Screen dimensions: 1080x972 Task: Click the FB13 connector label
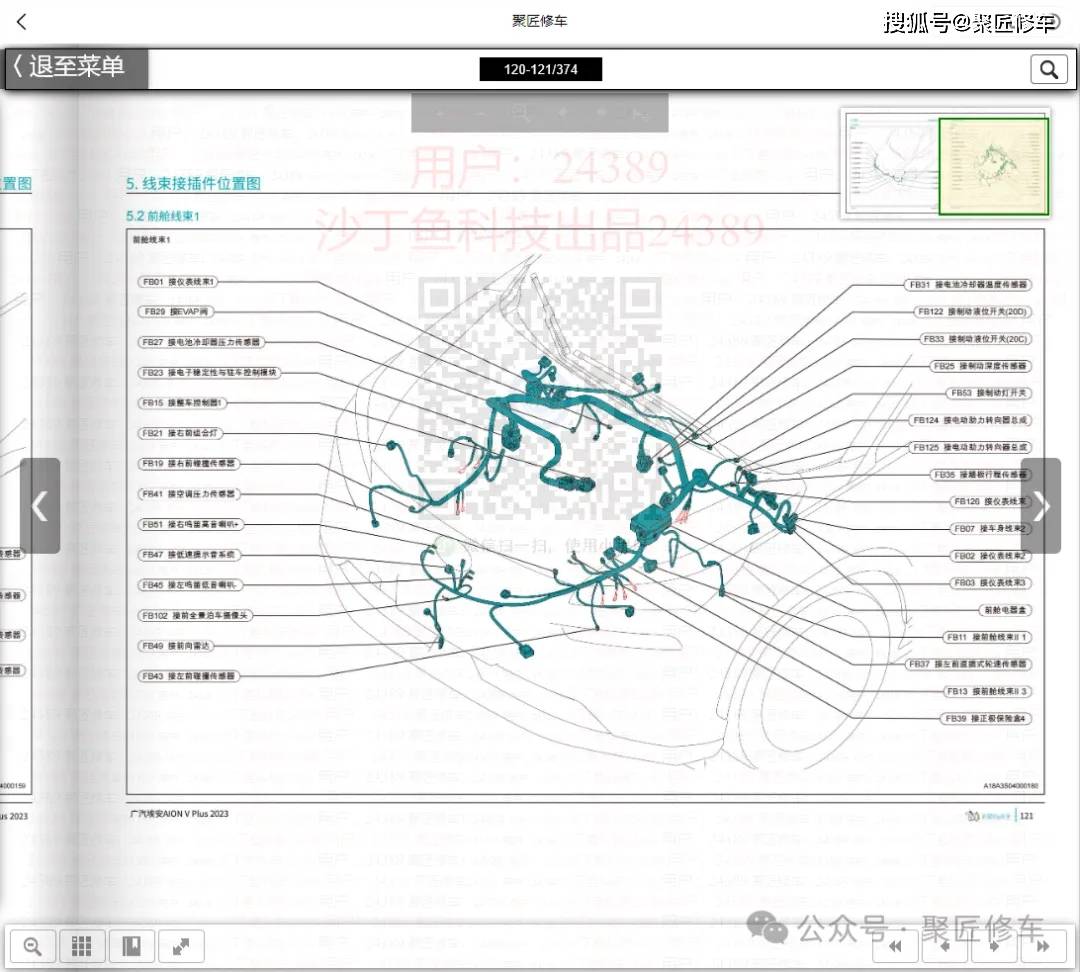coord(986,691)
